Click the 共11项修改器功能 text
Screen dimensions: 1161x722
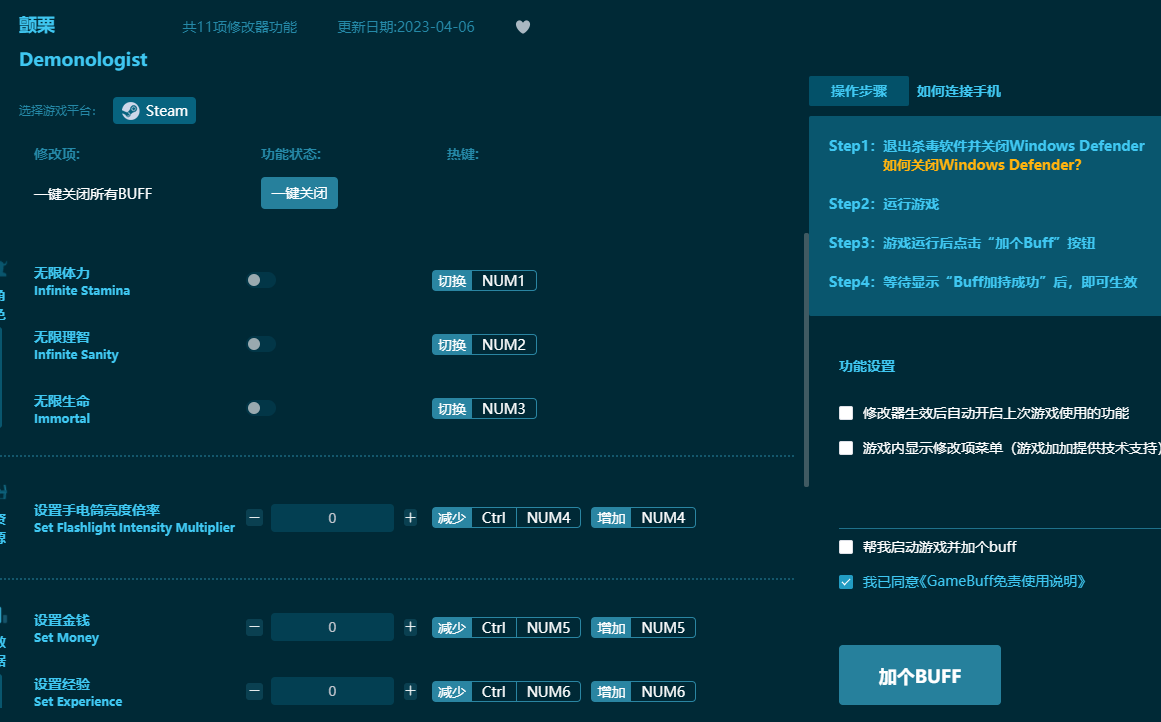tap(240, 27)
